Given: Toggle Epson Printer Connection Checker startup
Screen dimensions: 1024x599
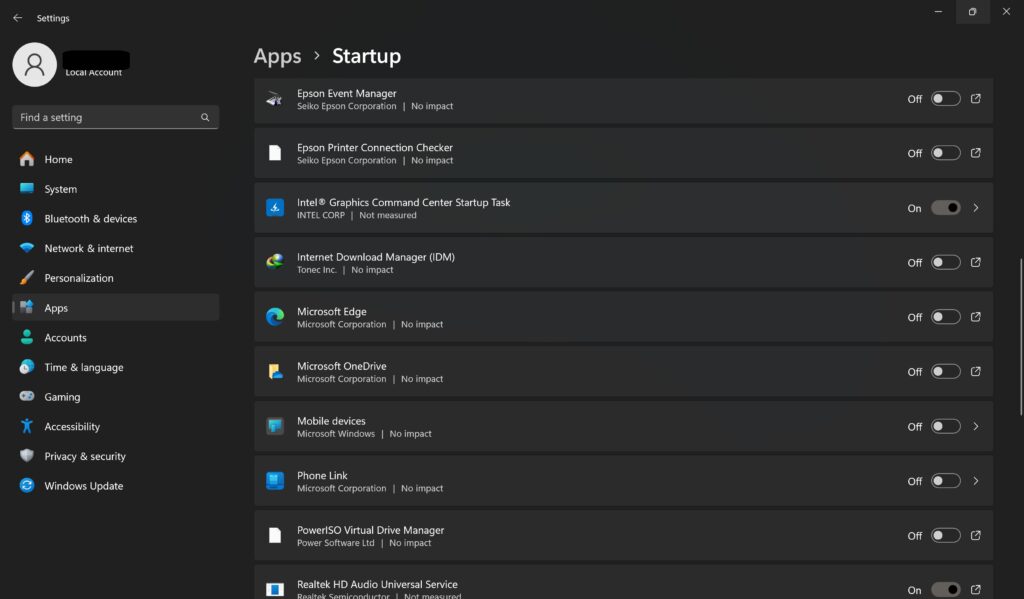Looking at the screenshot, I should point(945,153).
